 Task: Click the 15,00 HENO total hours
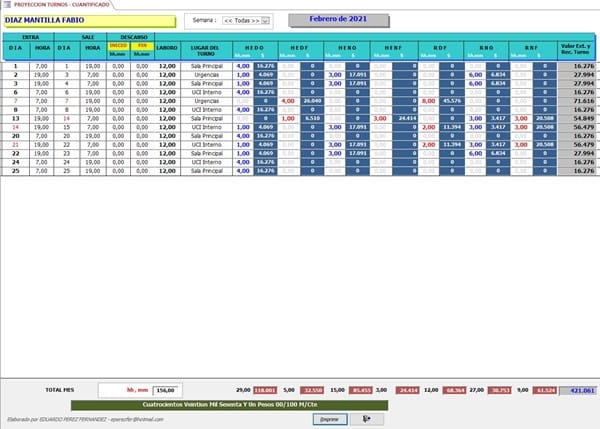(x=338, y=390)
